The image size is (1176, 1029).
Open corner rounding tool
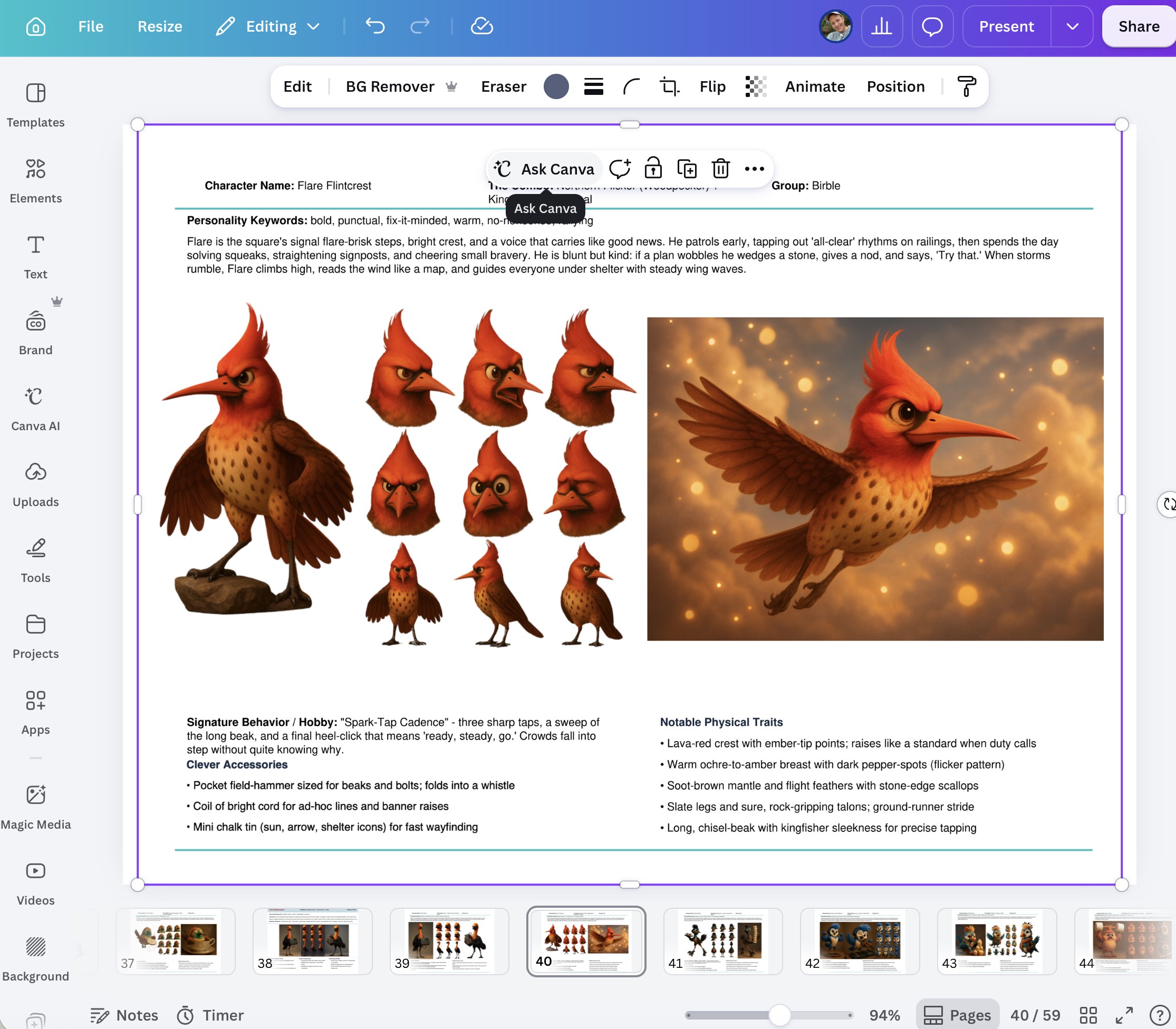point(631,86)
